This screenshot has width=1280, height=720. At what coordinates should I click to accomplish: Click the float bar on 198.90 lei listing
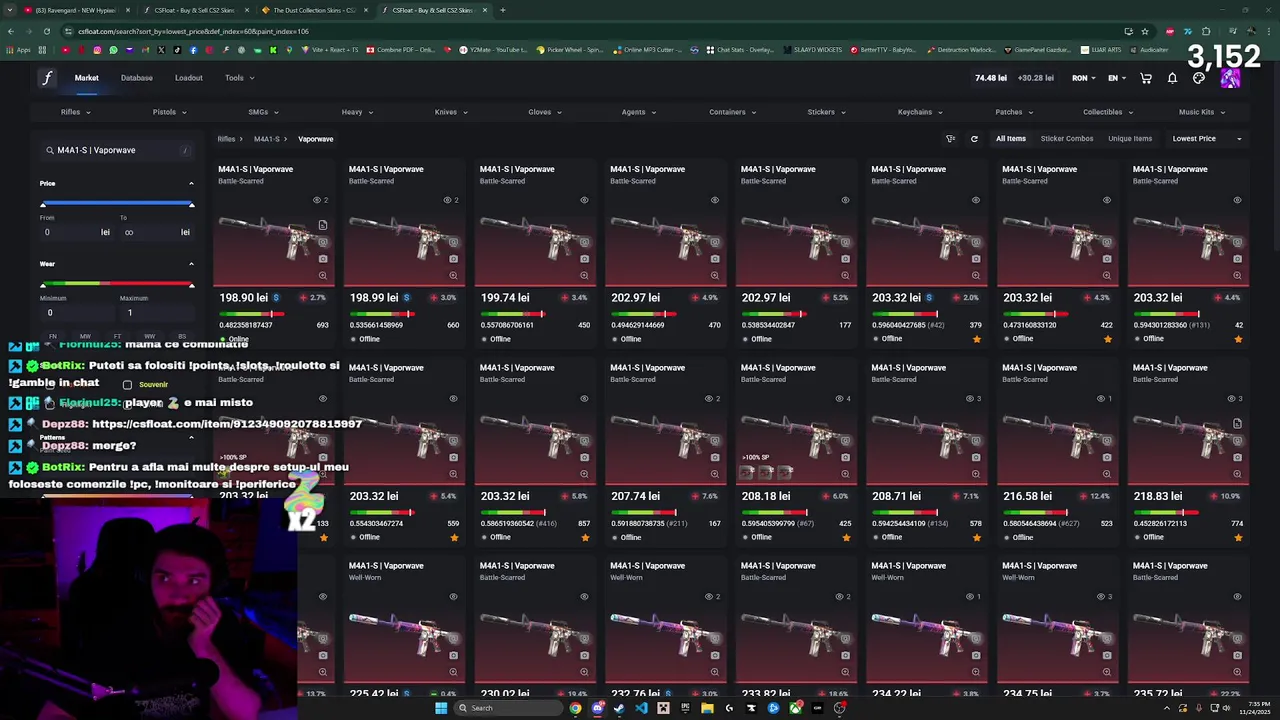[x=252, y=314]
